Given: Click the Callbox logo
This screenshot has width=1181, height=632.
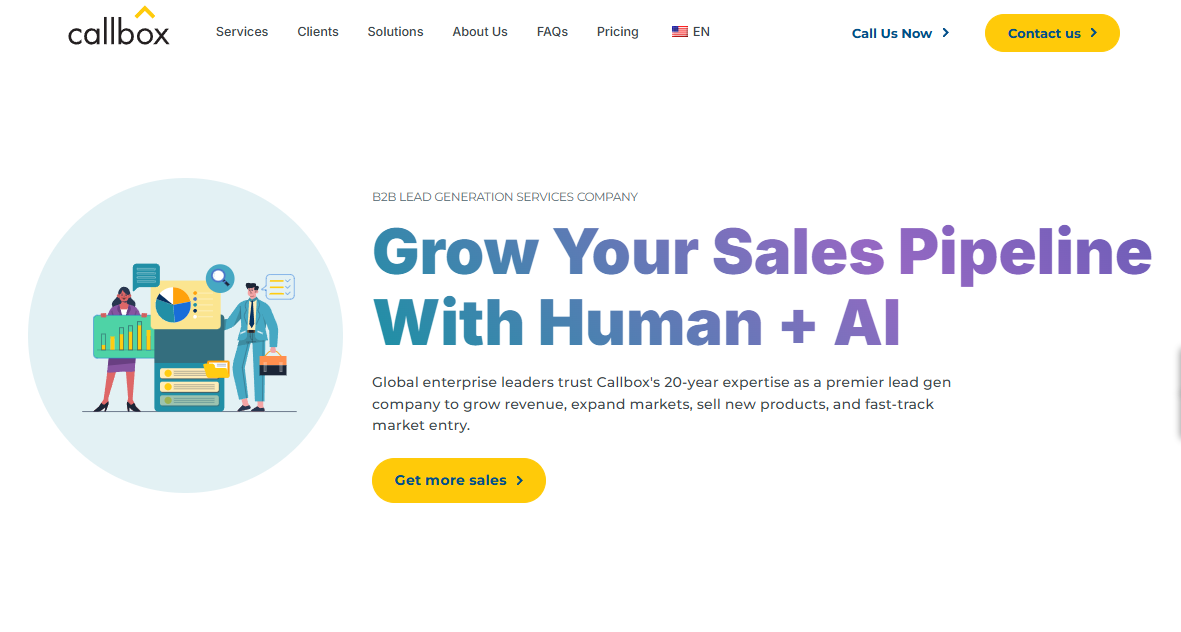Looking at the screenshot, I should coord(118,28).
